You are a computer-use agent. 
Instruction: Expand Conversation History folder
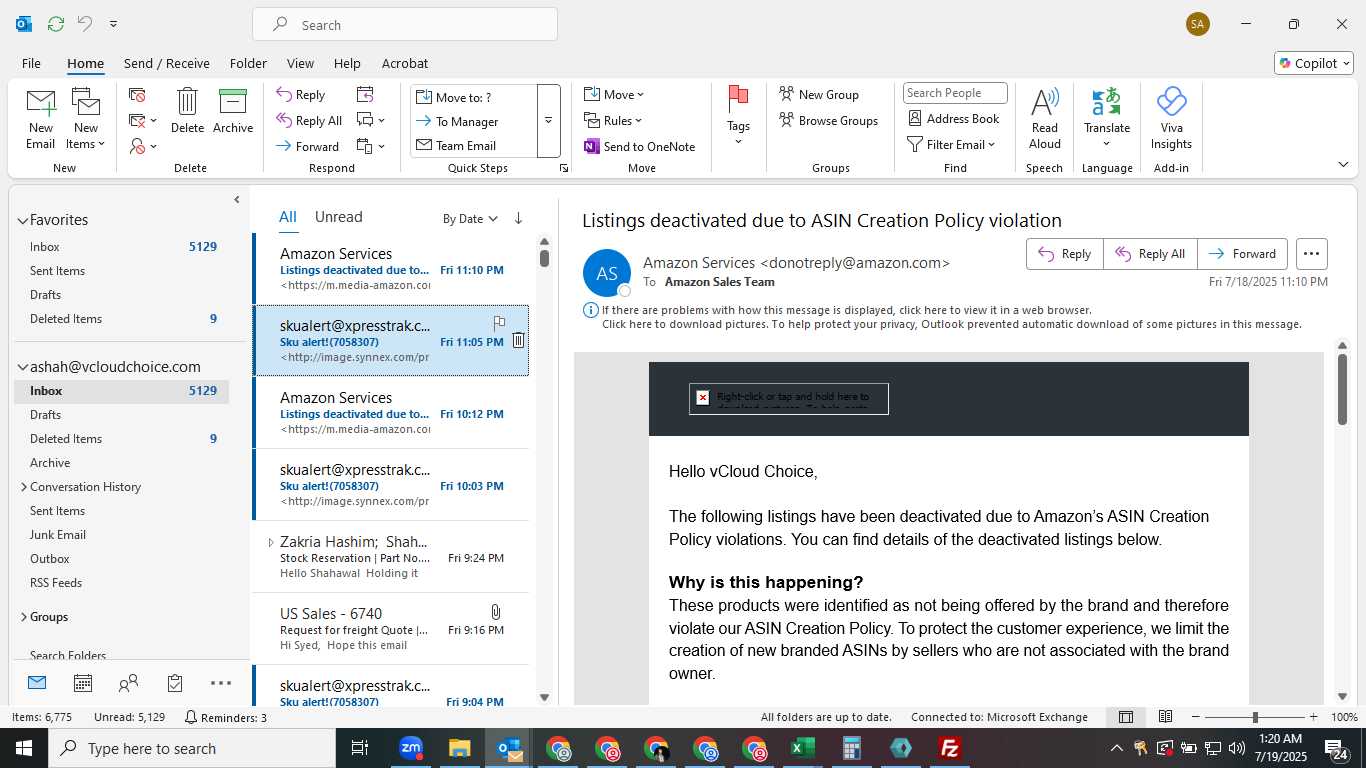23,487
